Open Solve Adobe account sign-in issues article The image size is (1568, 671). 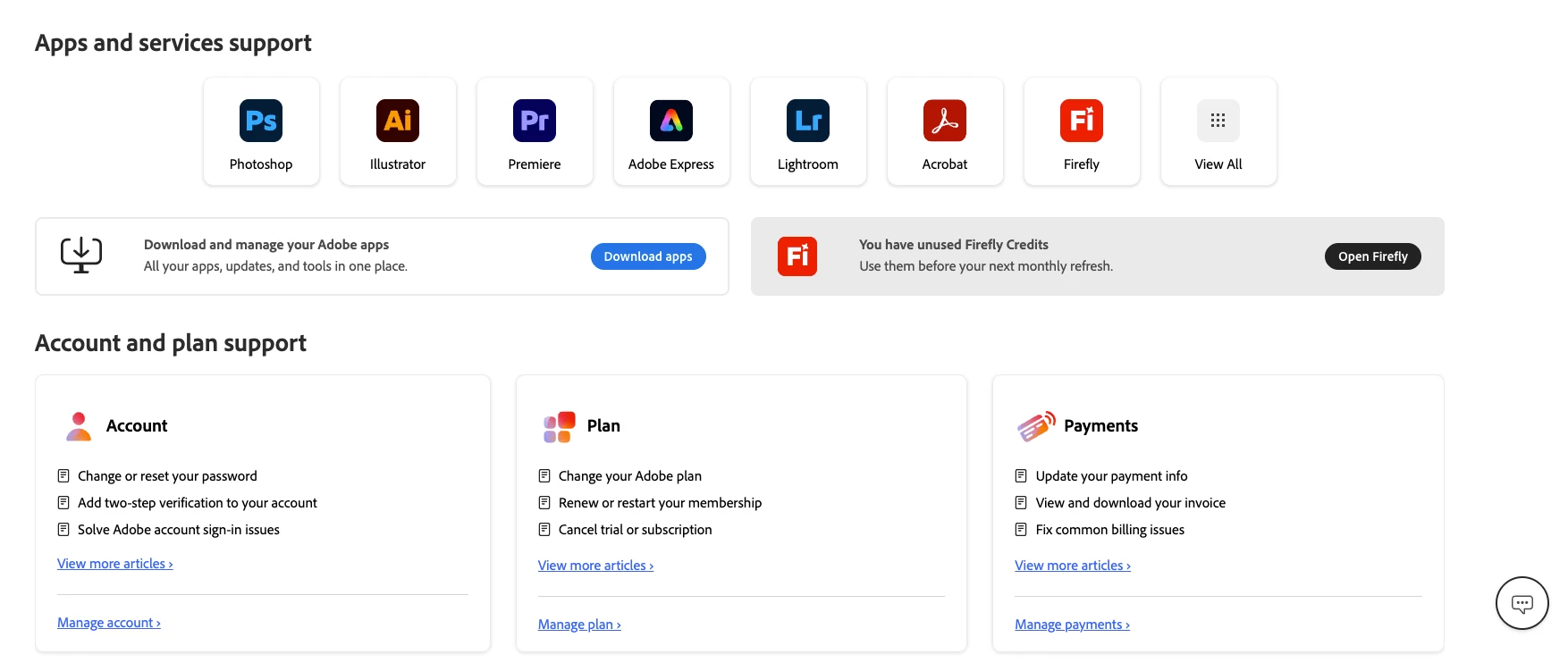[179, 530]
